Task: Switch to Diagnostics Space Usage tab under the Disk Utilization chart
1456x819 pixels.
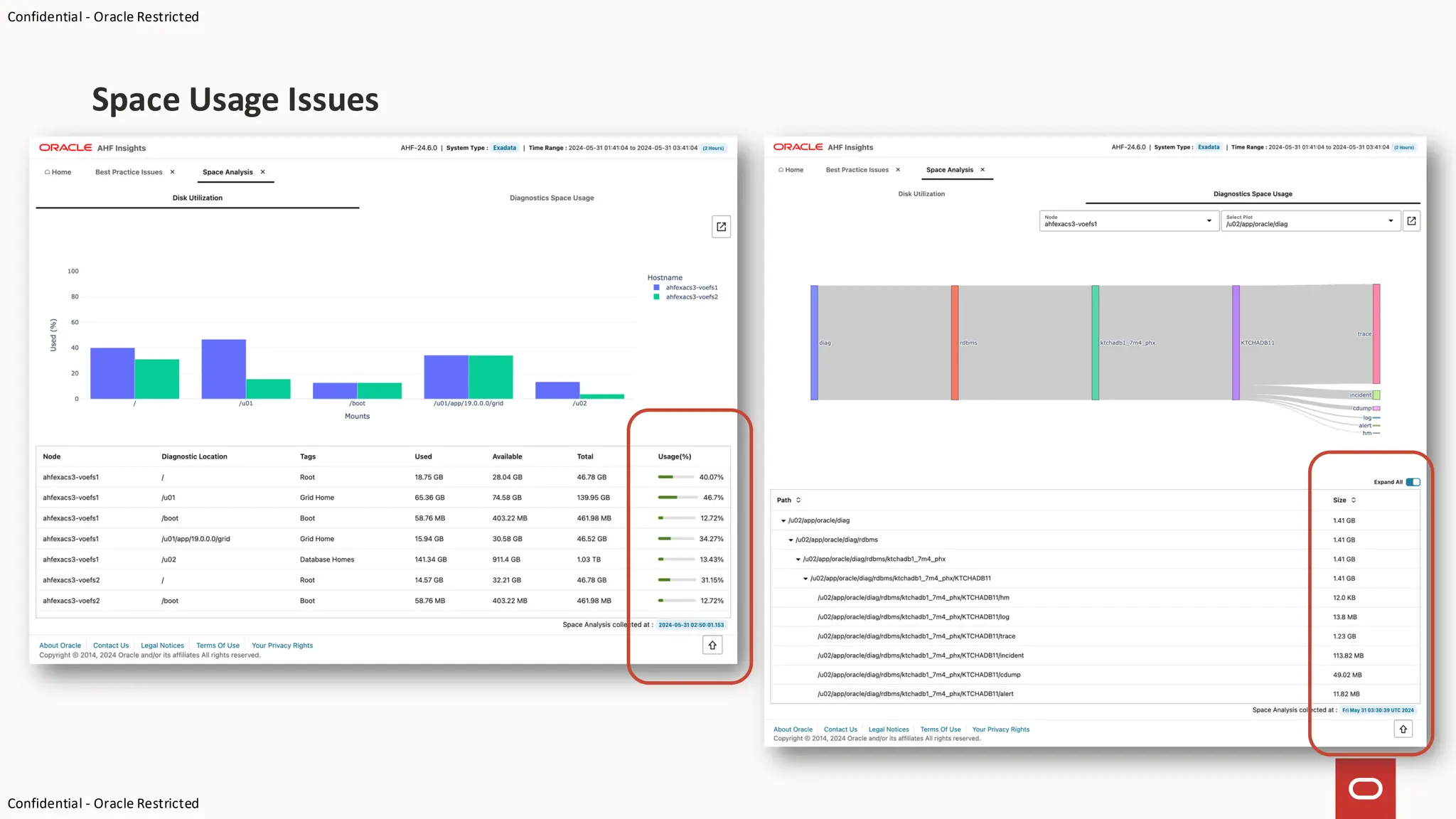Action: (x=552, y=198)
